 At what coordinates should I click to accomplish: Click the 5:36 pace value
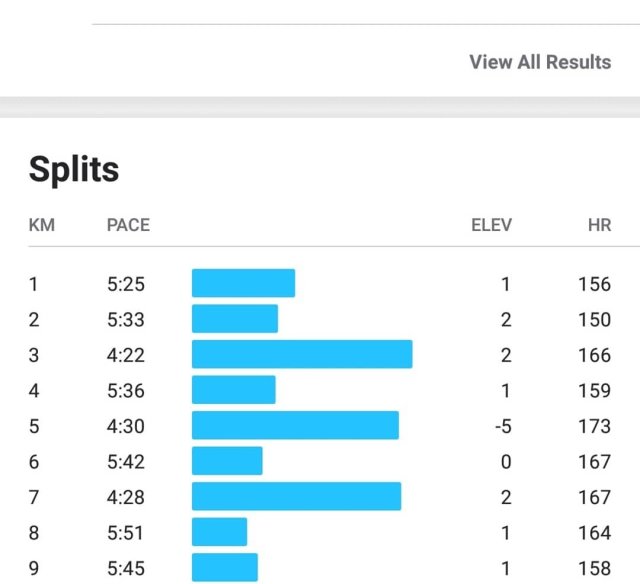tap(126, 390)
